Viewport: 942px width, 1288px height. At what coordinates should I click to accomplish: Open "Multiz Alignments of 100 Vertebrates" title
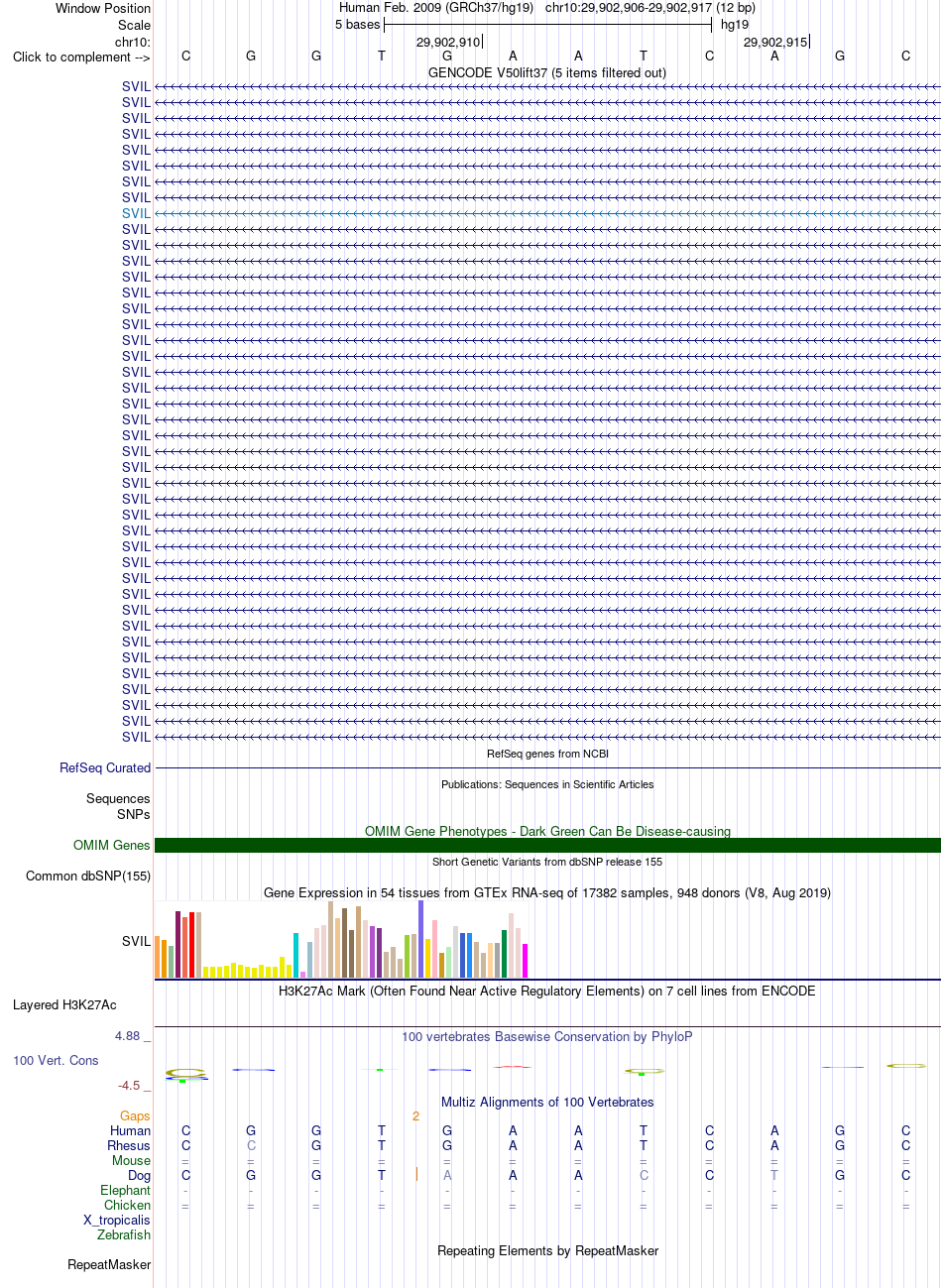(547, 1102)
